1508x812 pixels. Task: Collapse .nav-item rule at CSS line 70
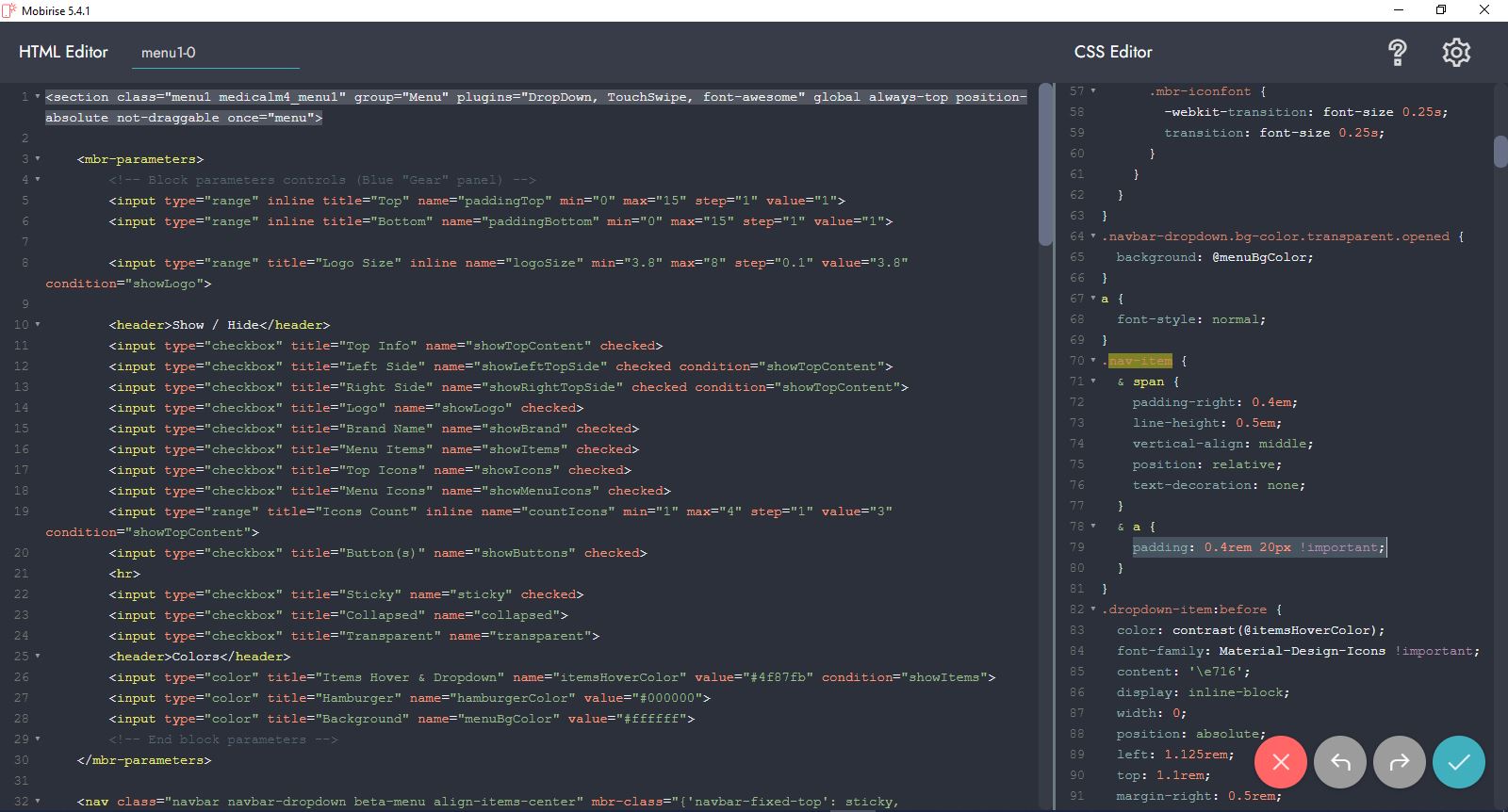coord(1093,361)
